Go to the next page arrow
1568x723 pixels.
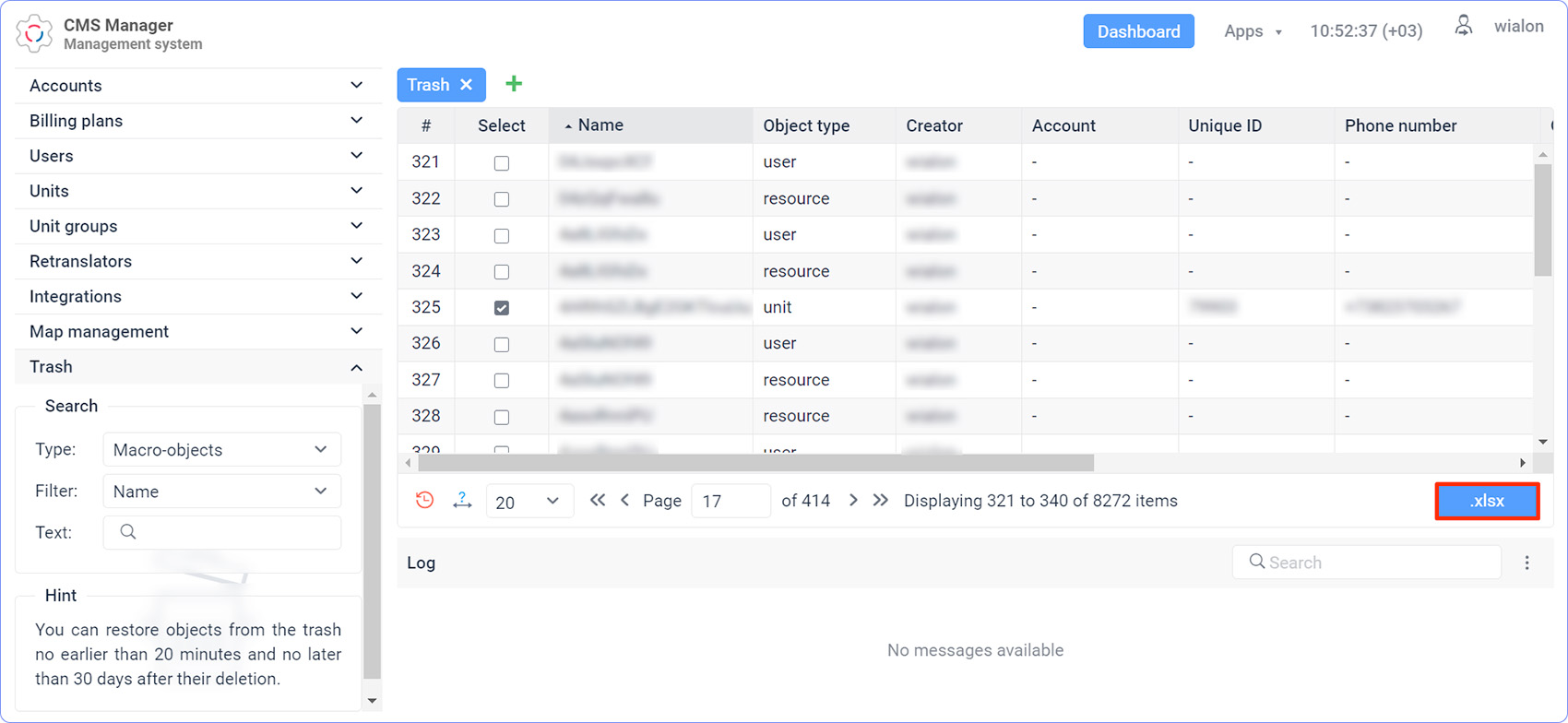tap(853, 501)
